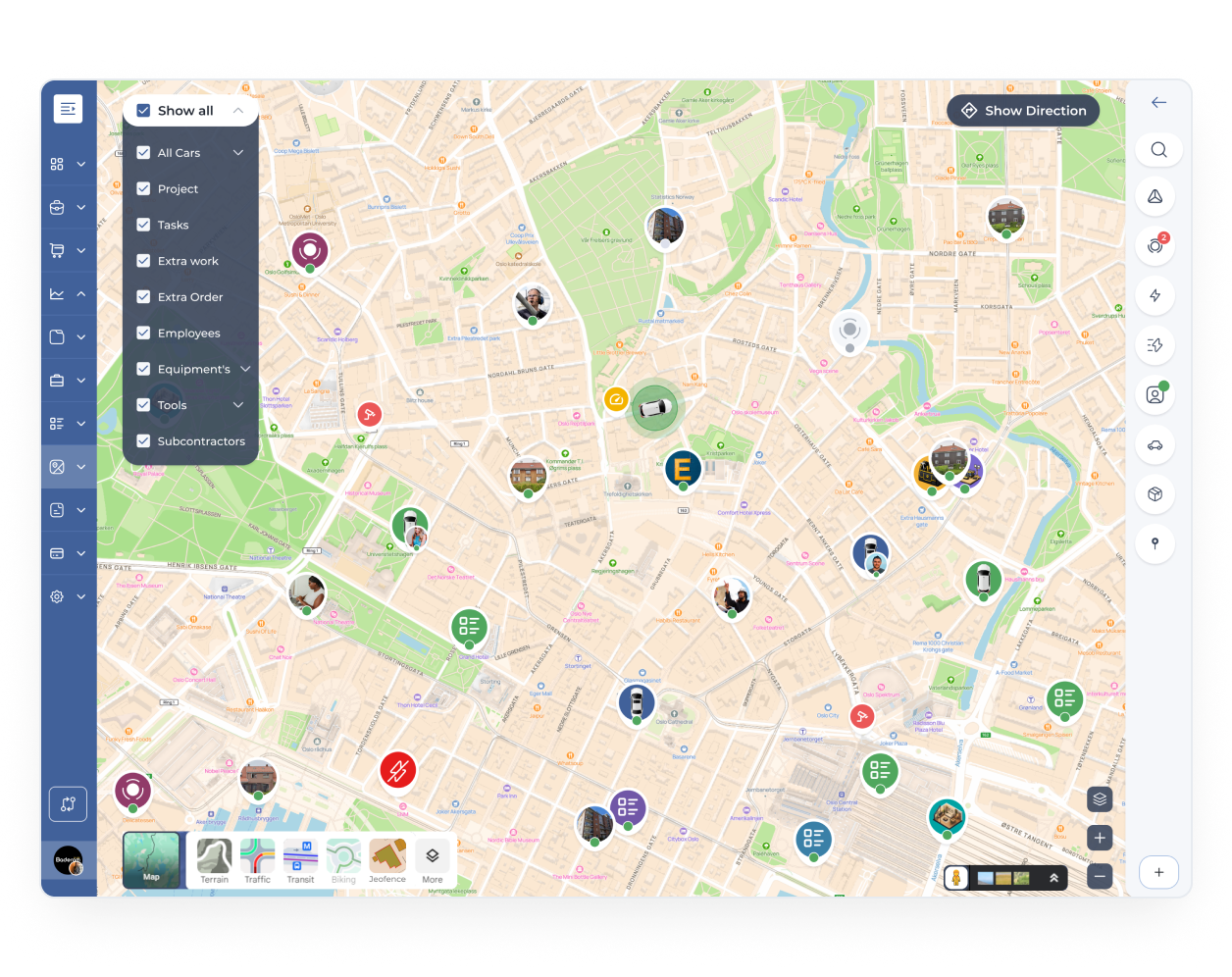Expand the All Cars chevron
Image resolution: width=1232 pixels, height=977 pixels.
(x=238, y=153)
